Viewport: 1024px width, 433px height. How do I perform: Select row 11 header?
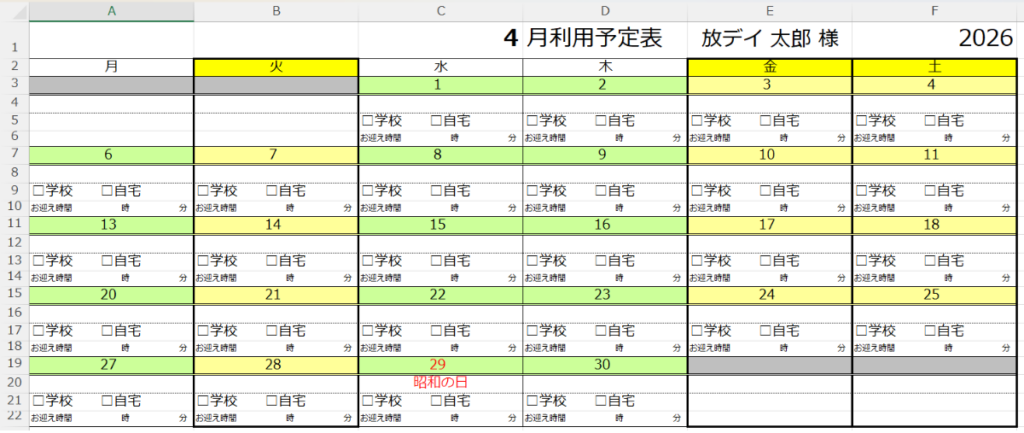click(x=14, y=225)
